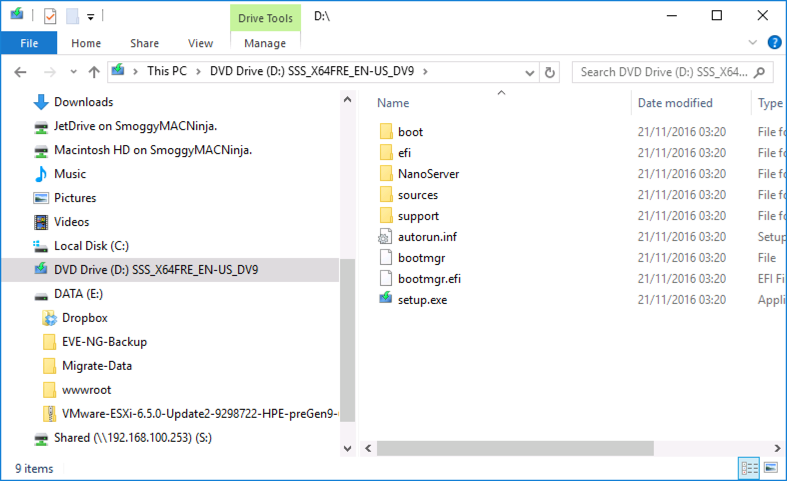Click the navigation pane vertical scrollbar thumb
The image size is (787, 481).
[347, 340]
